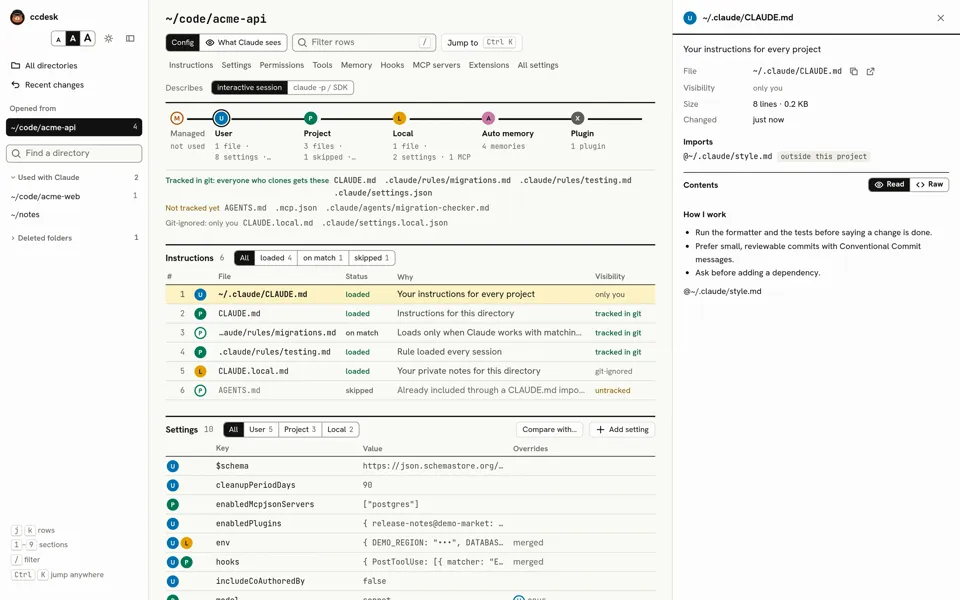Open the migrations.md rule row

[410, 333]
